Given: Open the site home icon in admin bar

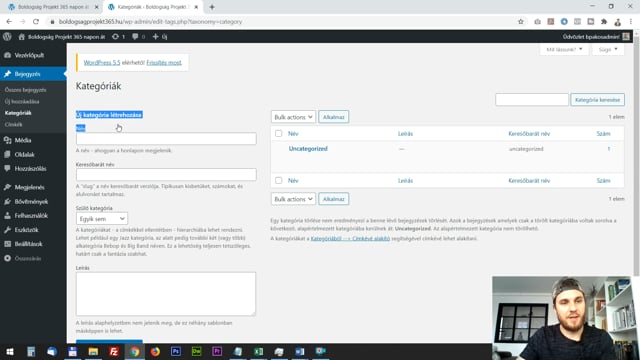Looking at the screenshot, I should [x=22, y=37].
